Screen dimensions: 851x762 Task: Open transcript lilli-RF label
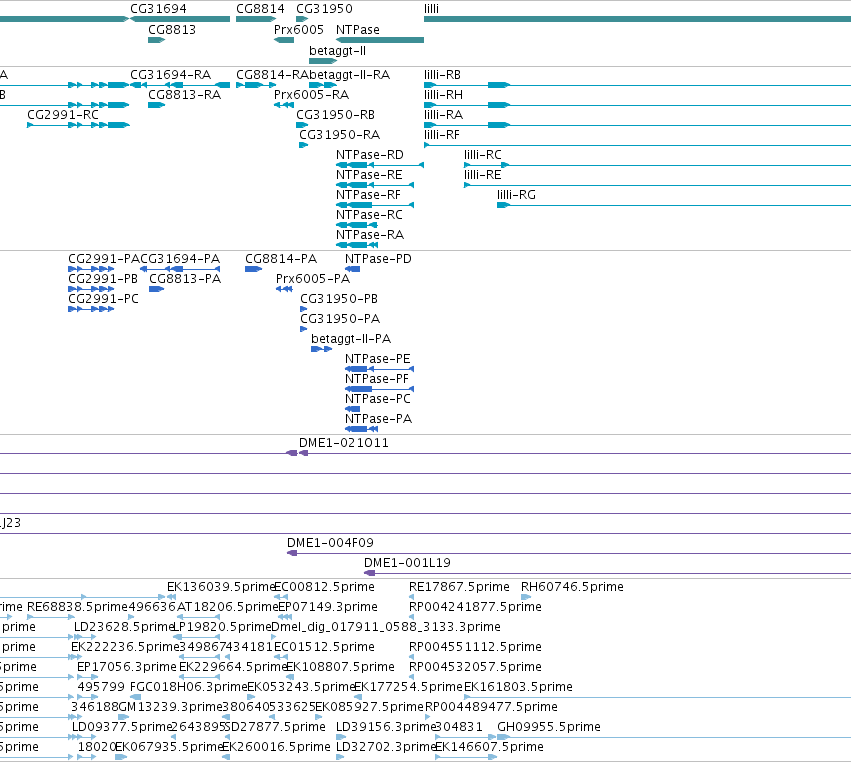tap(442, 135)
